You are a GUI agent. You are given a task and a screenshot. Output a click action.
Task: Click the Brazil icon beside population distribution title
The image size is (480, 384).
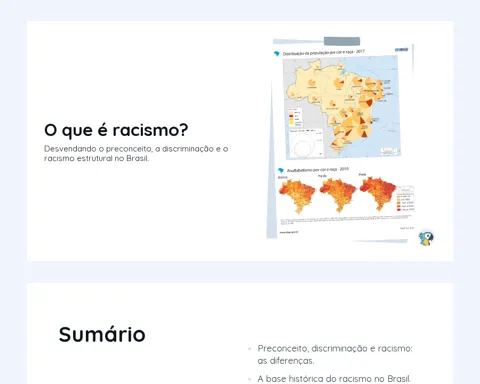tap(276, 54)
